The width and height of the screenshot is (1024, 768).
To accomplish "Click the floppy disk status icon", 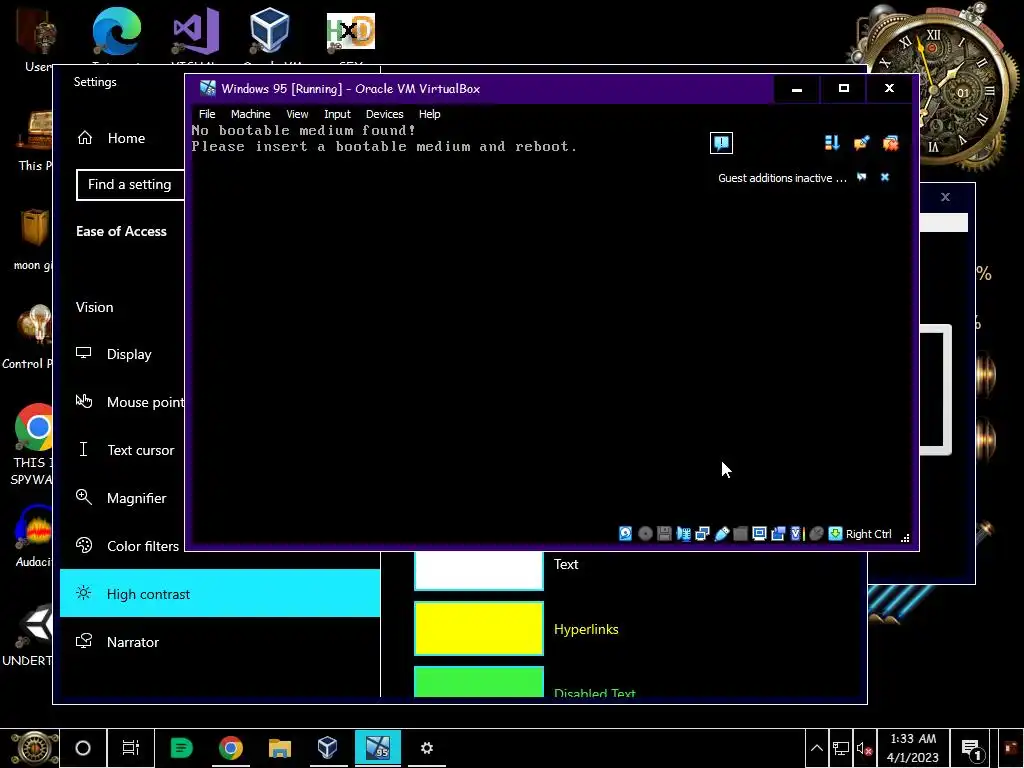I will coord(664,534).
